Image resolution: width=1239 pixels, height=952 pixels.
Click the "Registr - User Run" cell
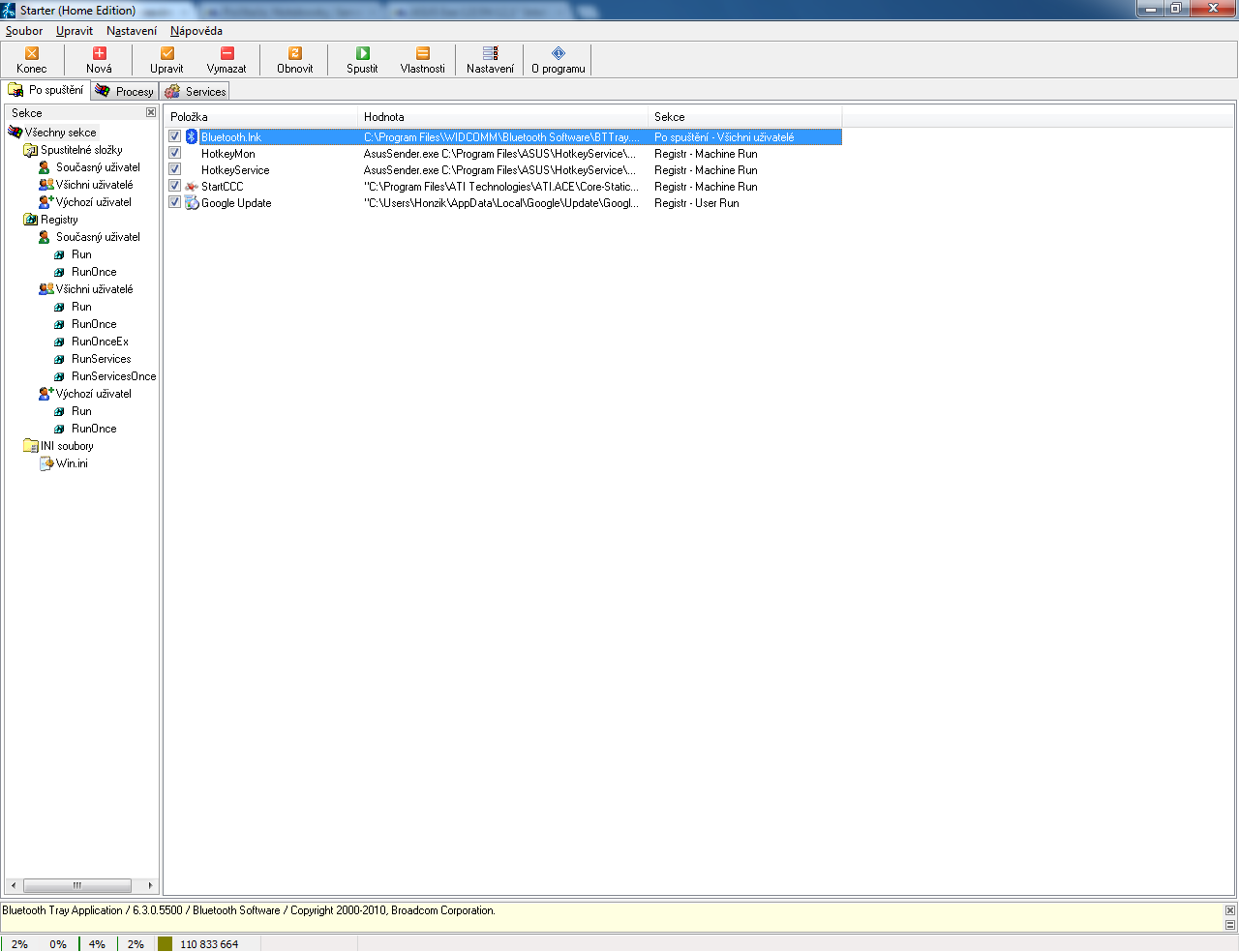[x=697, y=203]
